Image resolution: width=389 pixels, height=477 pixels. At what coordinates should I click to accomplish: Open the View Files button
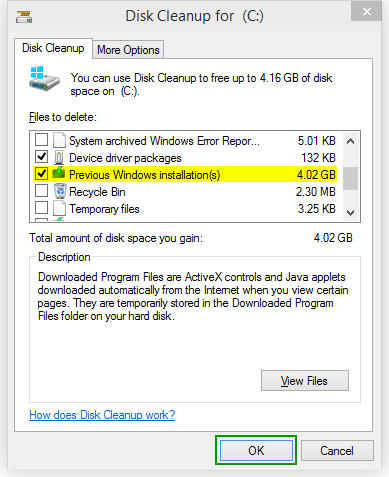(305, 380)
